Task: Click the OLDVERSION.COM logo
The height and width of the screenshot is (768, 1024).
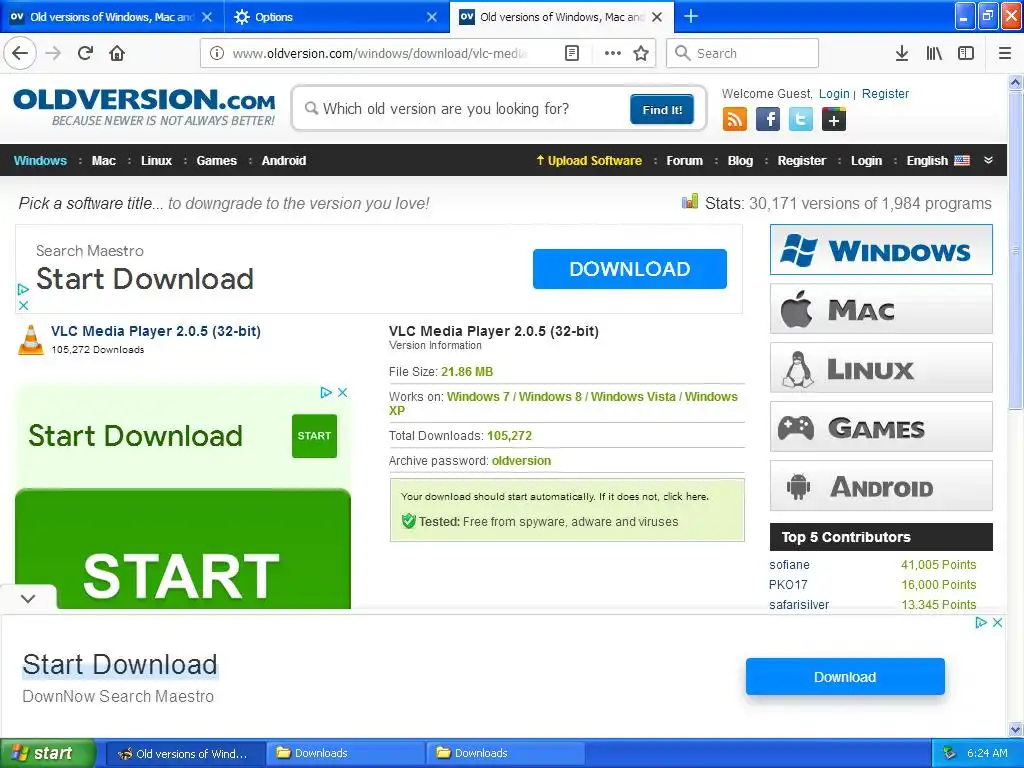Action: pyautogui.click(x=144, y=107)
